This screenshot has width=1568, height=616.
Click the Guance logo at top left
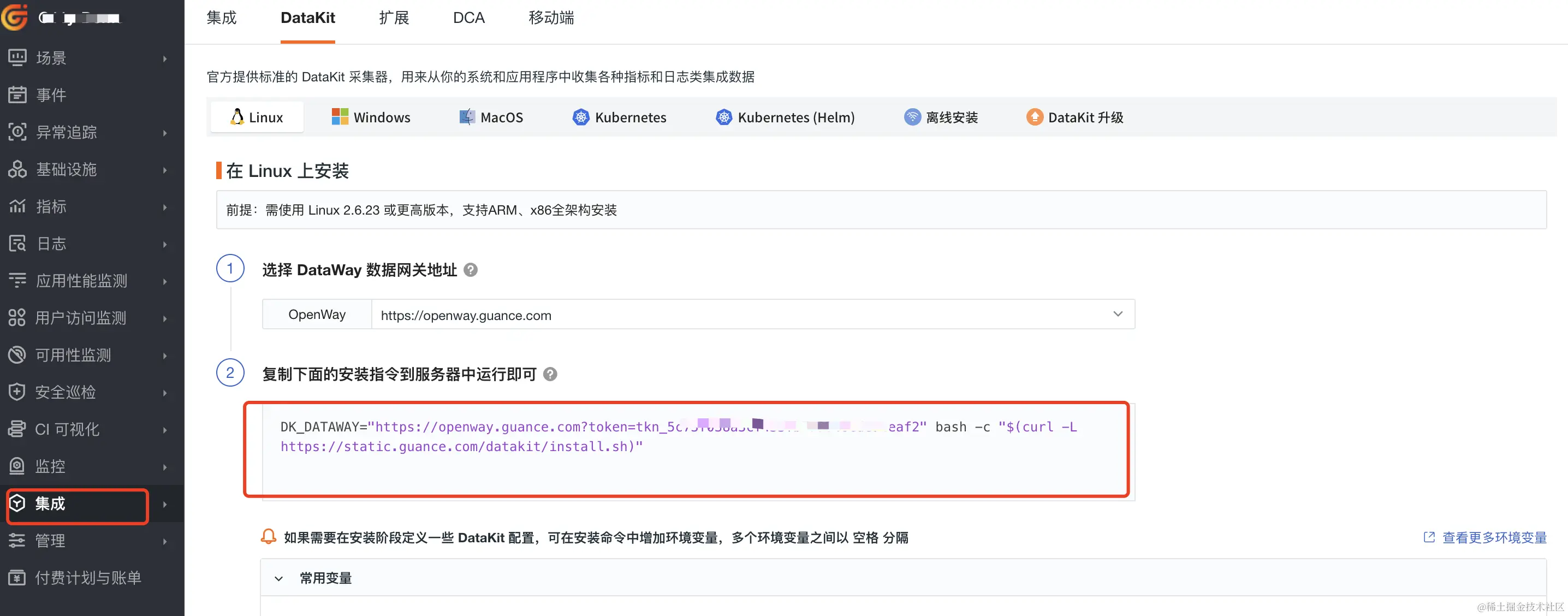pyautogui.click(x=15, y=16)
